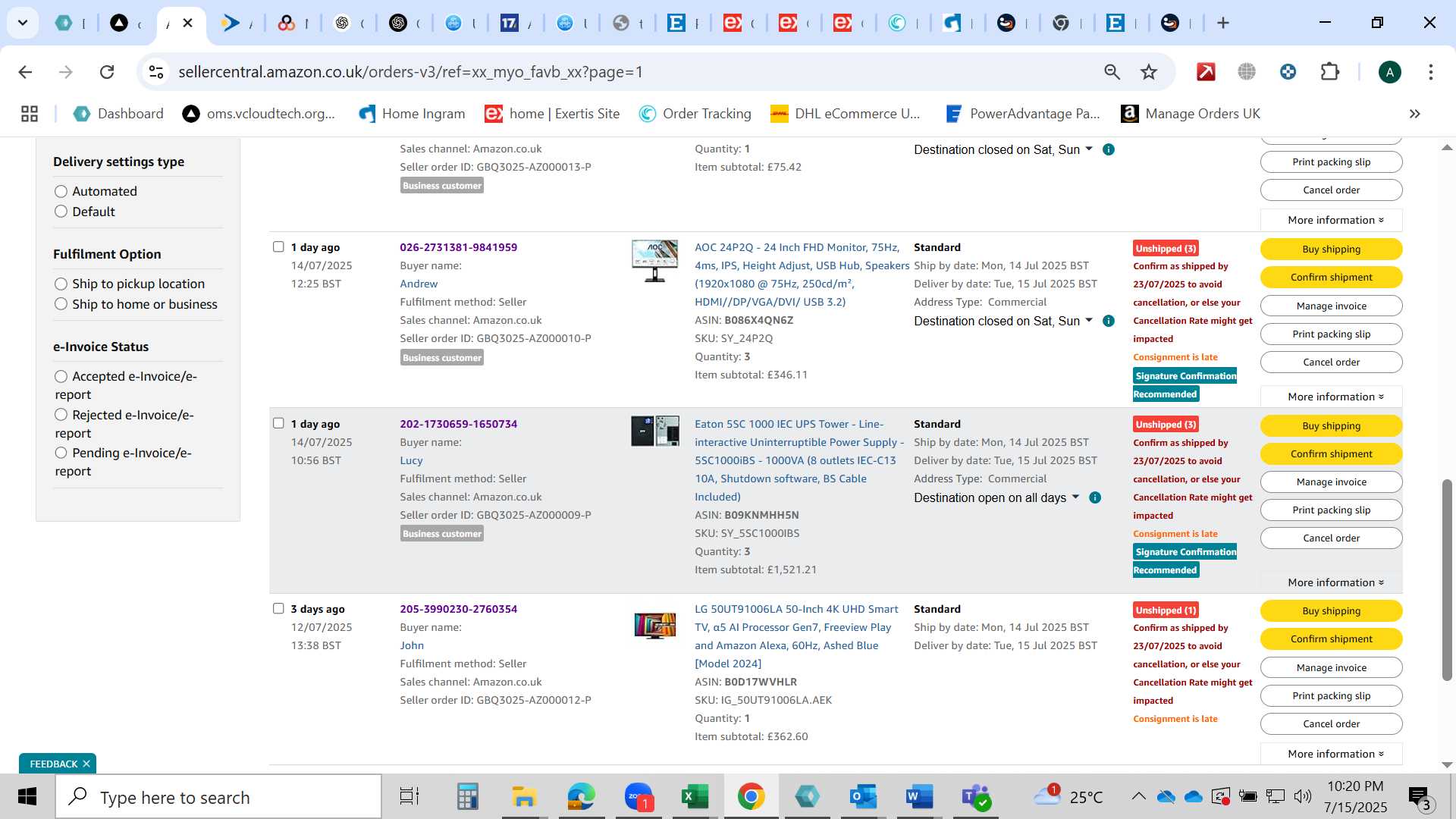1456x819 pixels.
Task: Manage invoice for the LG TV order
Action: point(1331,667)
